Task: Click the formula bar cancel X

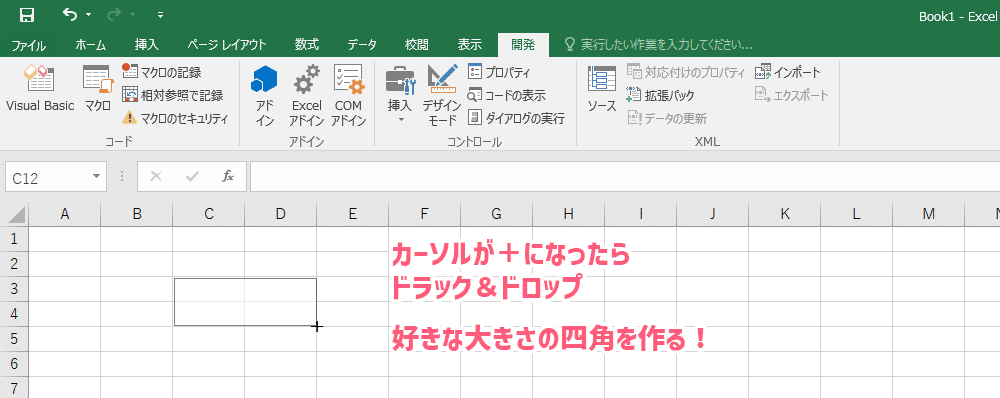Action: pyautogui.click(x=156, y=177)
